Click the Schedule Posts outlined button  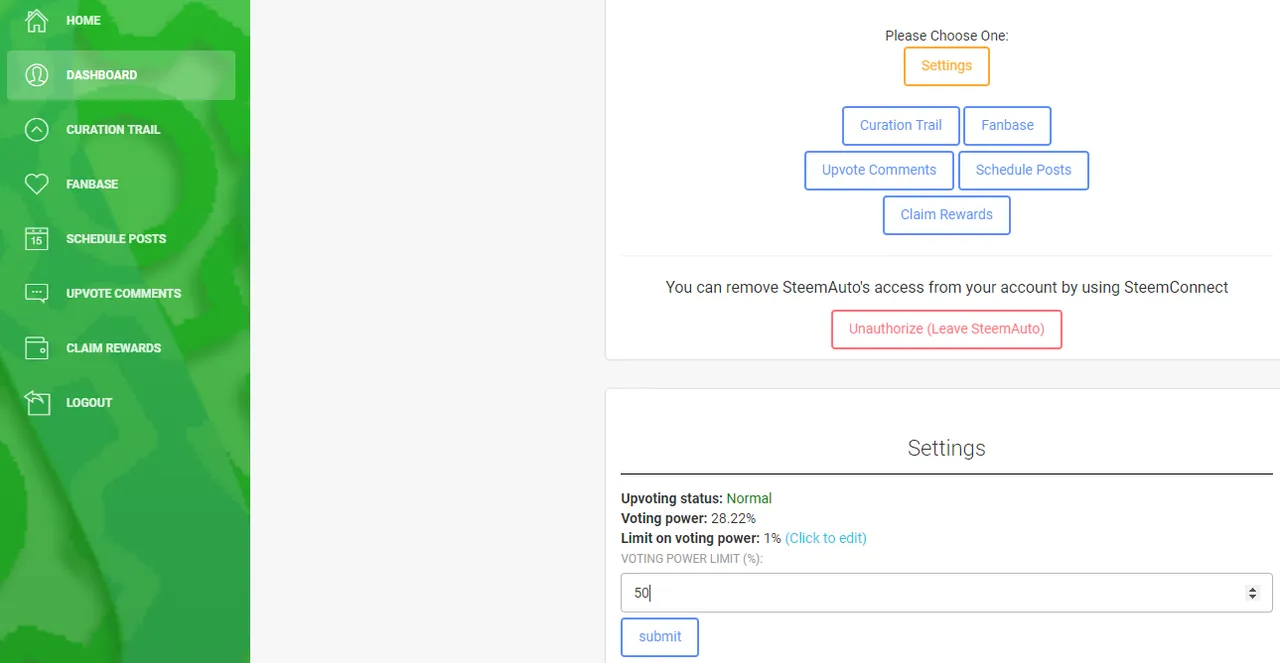(1023, 170)
